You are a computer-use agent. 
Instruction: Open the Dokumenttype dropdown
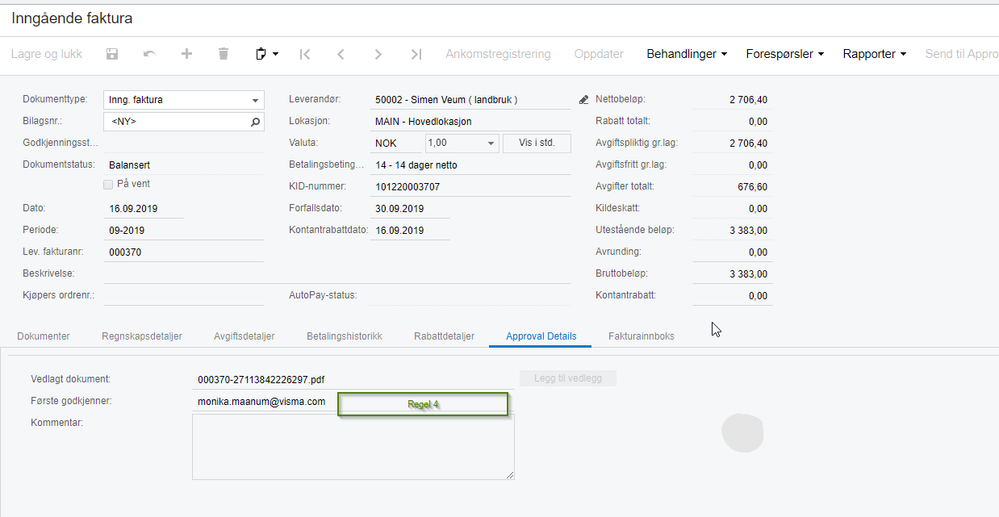pyautogui.click(x=255, y=100)
